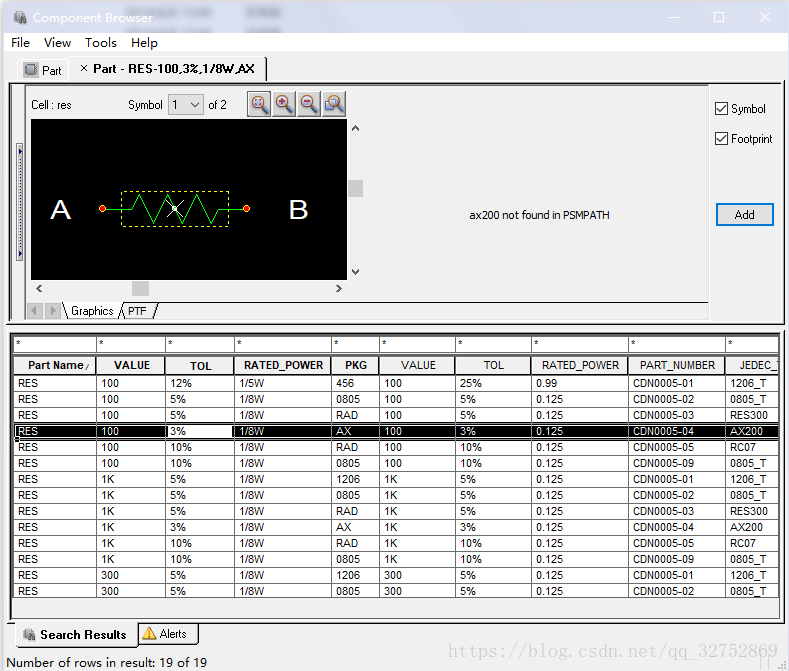Screen dimensions: 789x671
Task: Click the zoom out magnifier icon
Action: tap(309, 104)
